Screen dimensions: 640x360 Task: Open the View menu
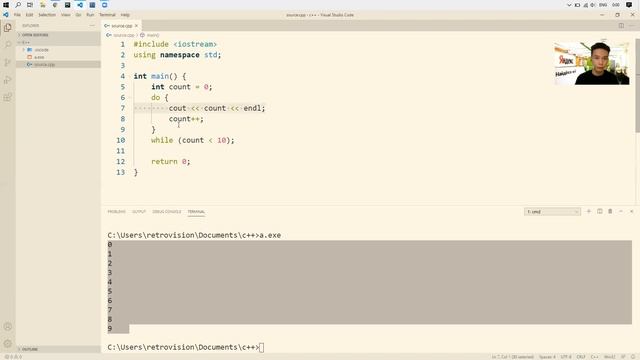coord(66,15)
